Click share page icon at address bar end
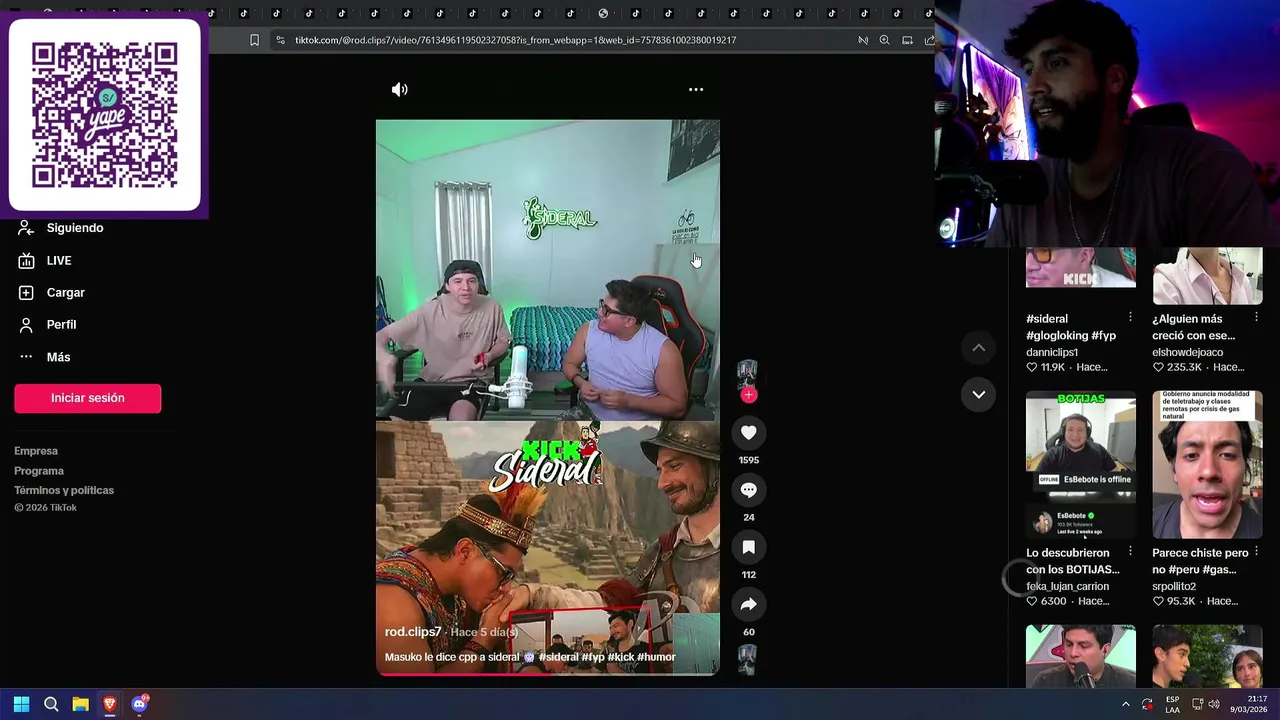Screen dimensions: 1280x720 pyautogui.click(x=929, y=40)
